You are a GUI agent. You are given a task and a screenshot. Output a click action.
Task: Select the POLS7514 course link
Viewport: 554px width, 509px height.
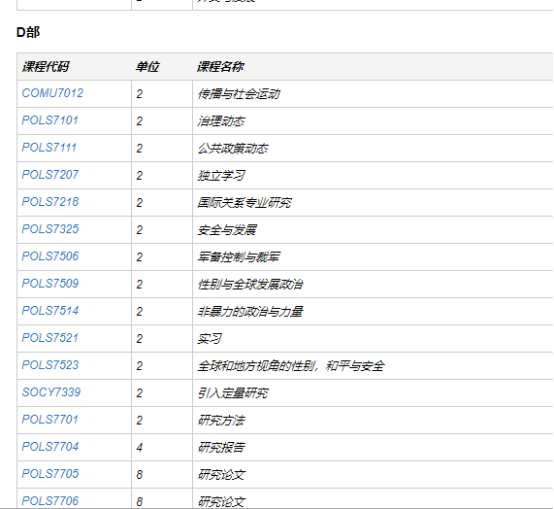(x=50, y=311)
